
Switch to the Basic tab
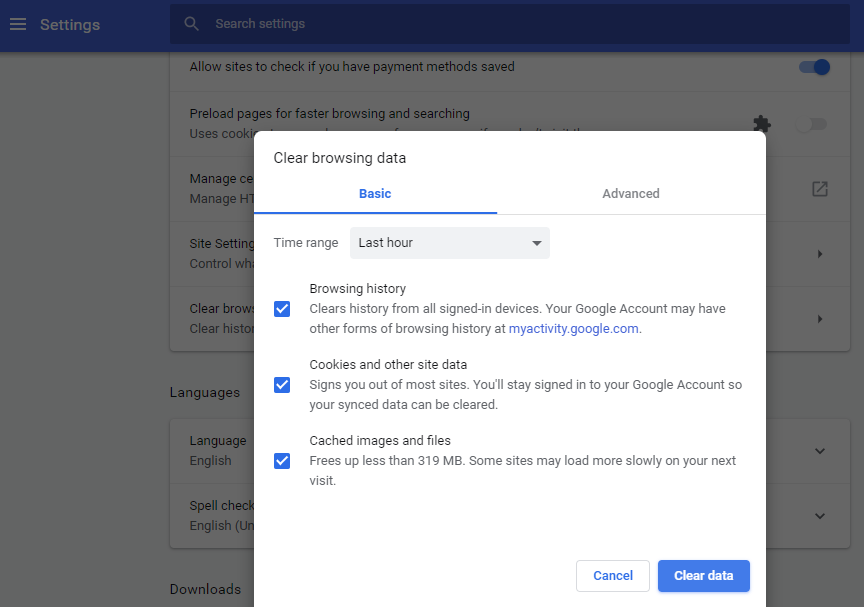[x=375, y=194]
